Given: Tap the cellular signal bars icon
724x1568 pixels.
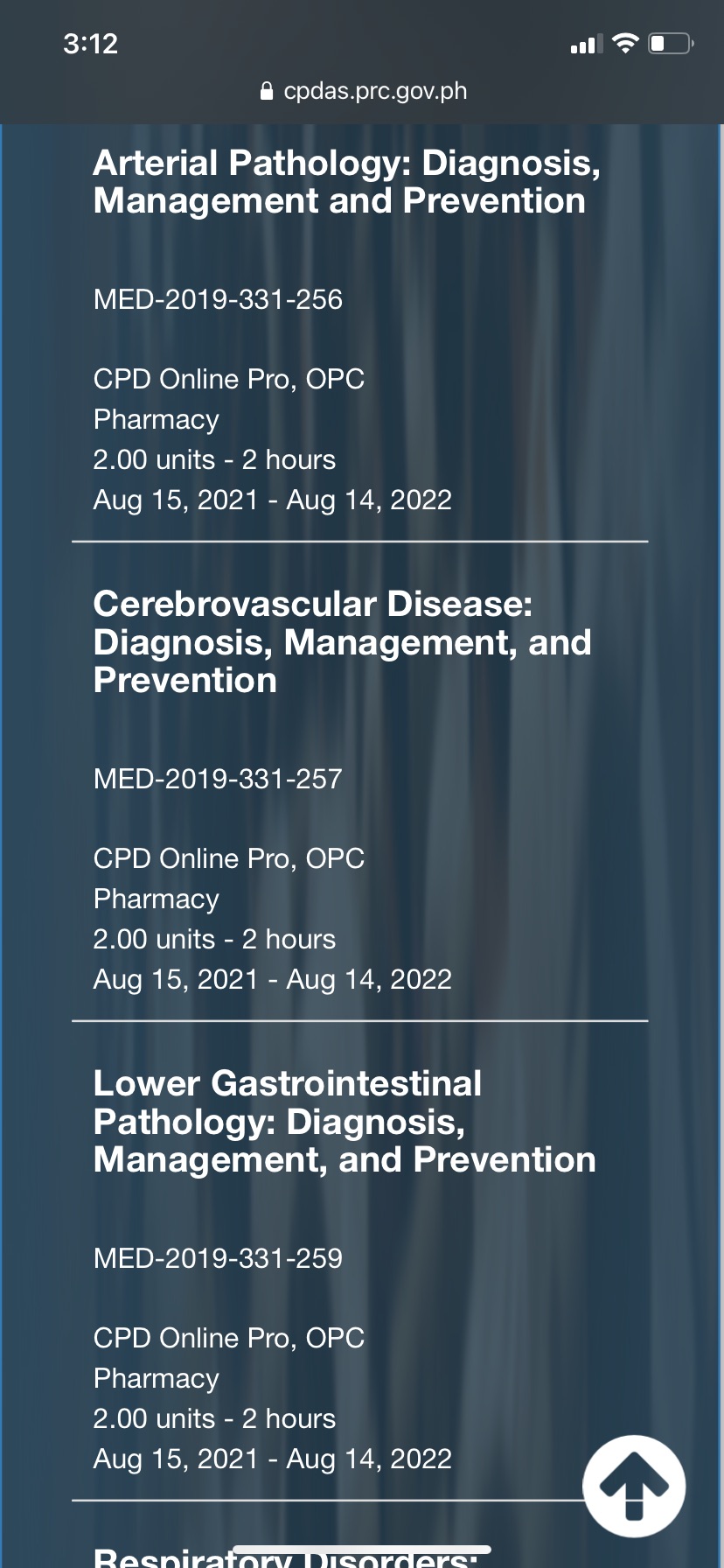Looking at the screenshot, I should coord(586,44).
